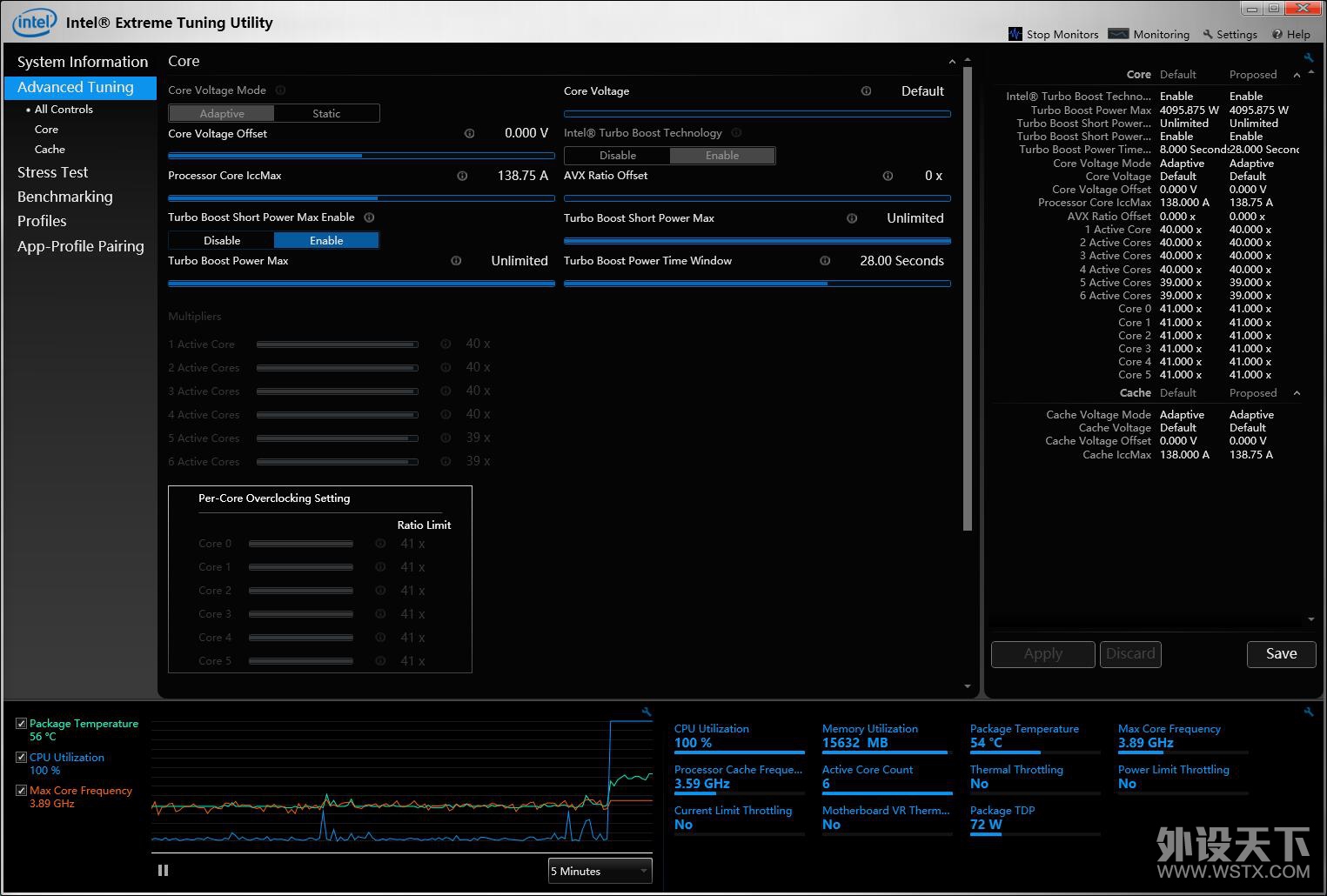This screenshot has height=896, width=1327.
Task: Set Core Voltage Mode to Adaptive
Action: (221, 113)
